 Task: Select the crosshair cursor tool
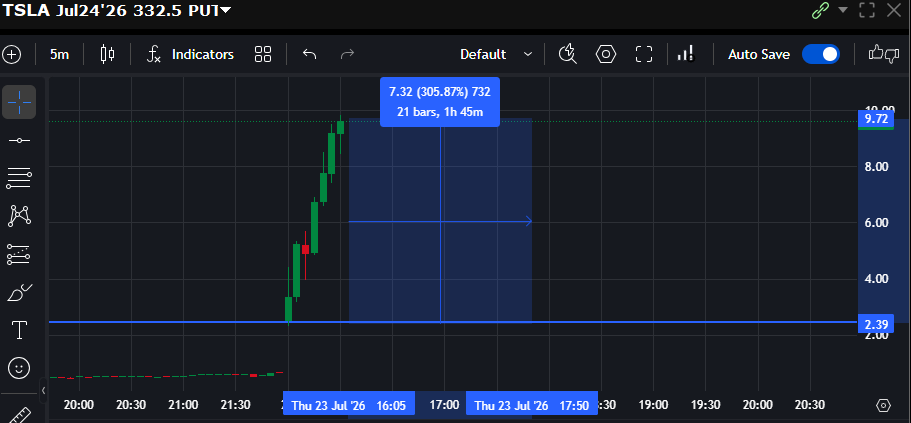(19, 102)
